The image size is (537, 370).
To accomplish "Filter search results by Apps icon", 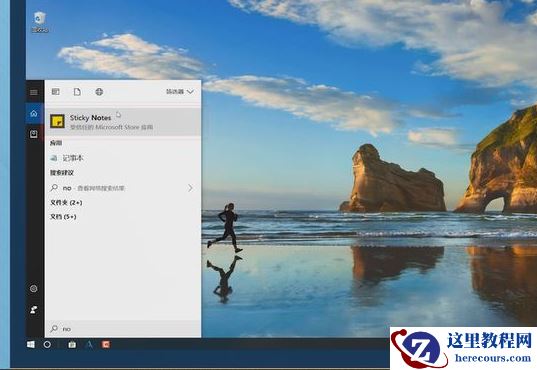I will (x=55, y=92).
